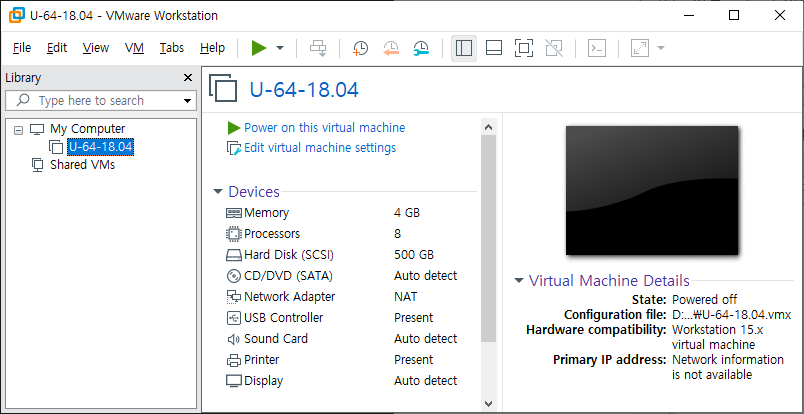Viewport: 804px width, 414px height.
Task: Click the U-64-18.04 tab icon
Action: 224,88
